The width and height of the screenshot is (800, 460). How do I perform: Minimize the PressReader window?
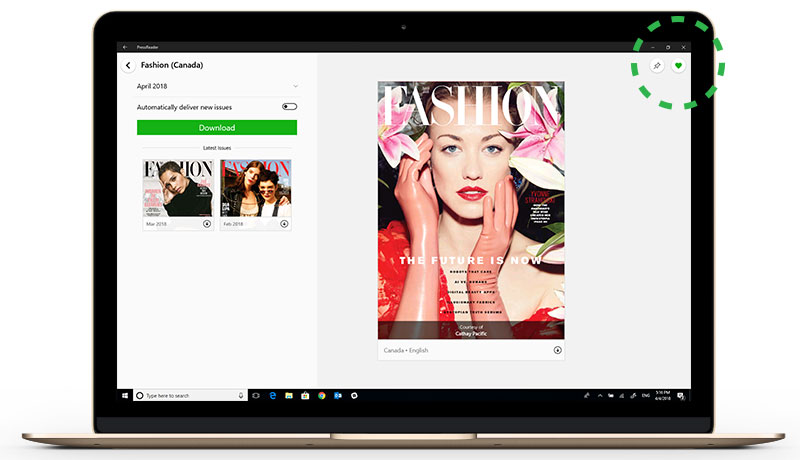click(653, 47)
